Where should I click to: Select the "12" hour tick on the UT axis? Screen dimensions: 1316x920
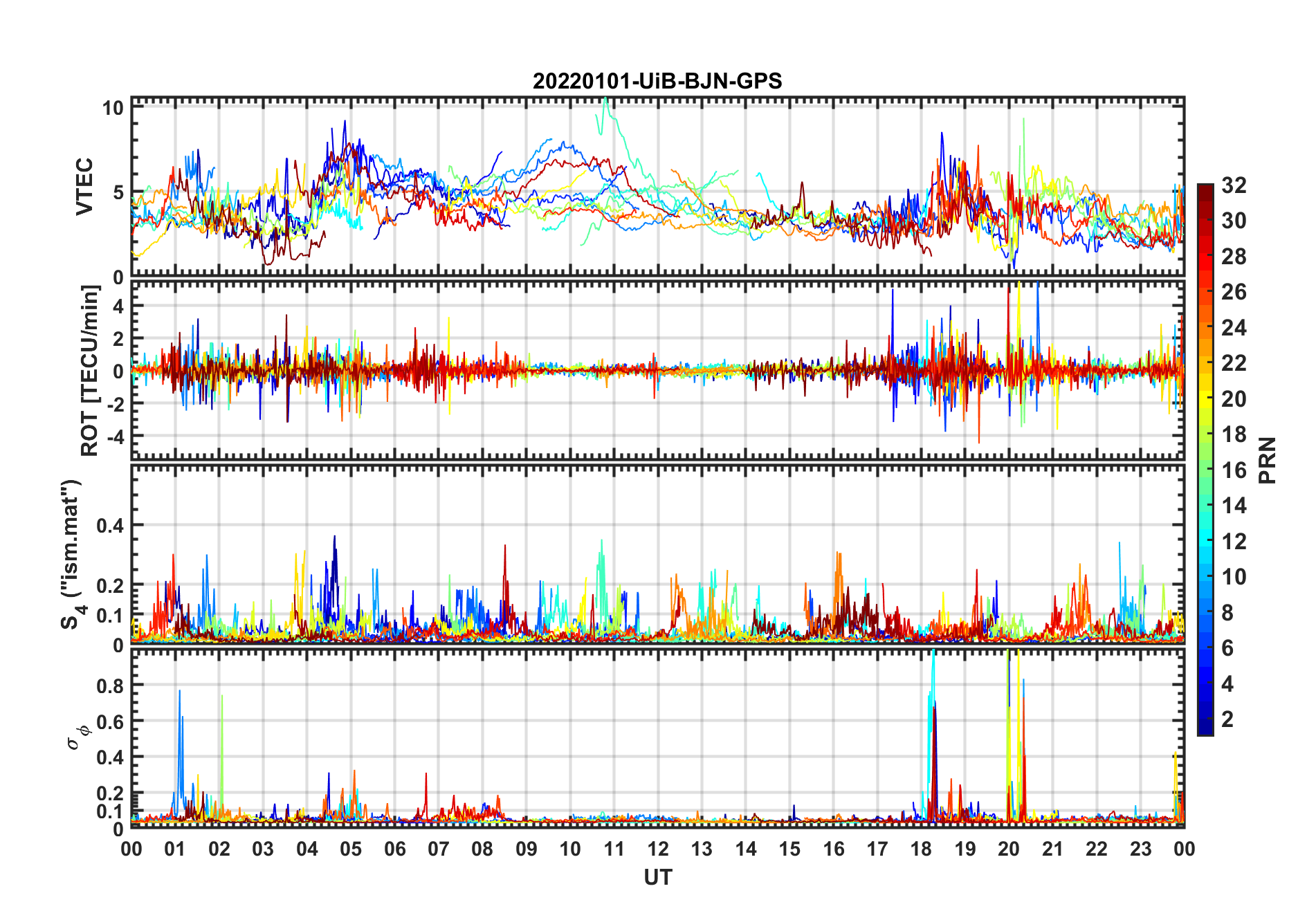pos(658,849)
